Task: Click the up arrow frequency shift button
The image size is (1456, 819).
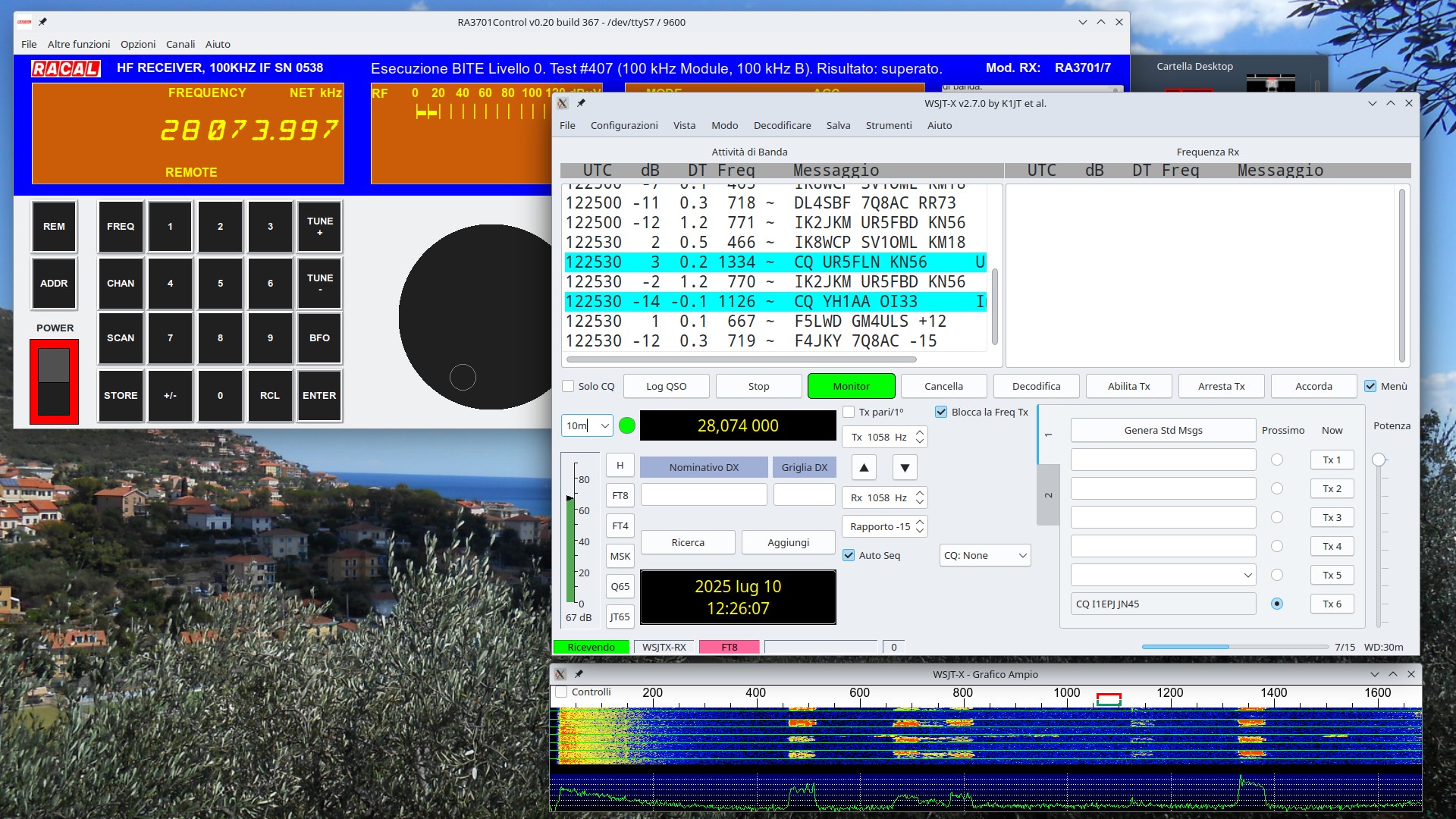Action: (x=864, y=467)
